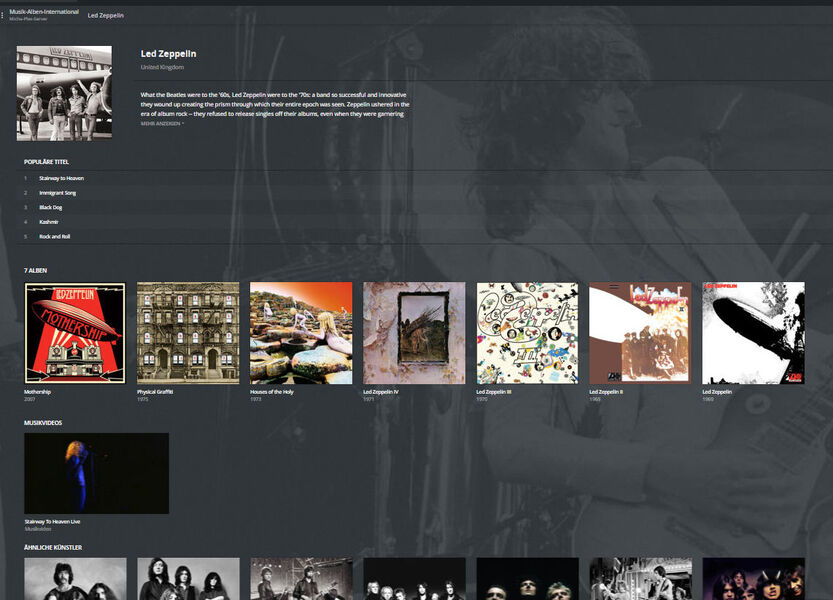Viewport: 833px width, 600px height.
Task: Expand biography with MEHR ANZEIGEN
Action: [162, 123]
